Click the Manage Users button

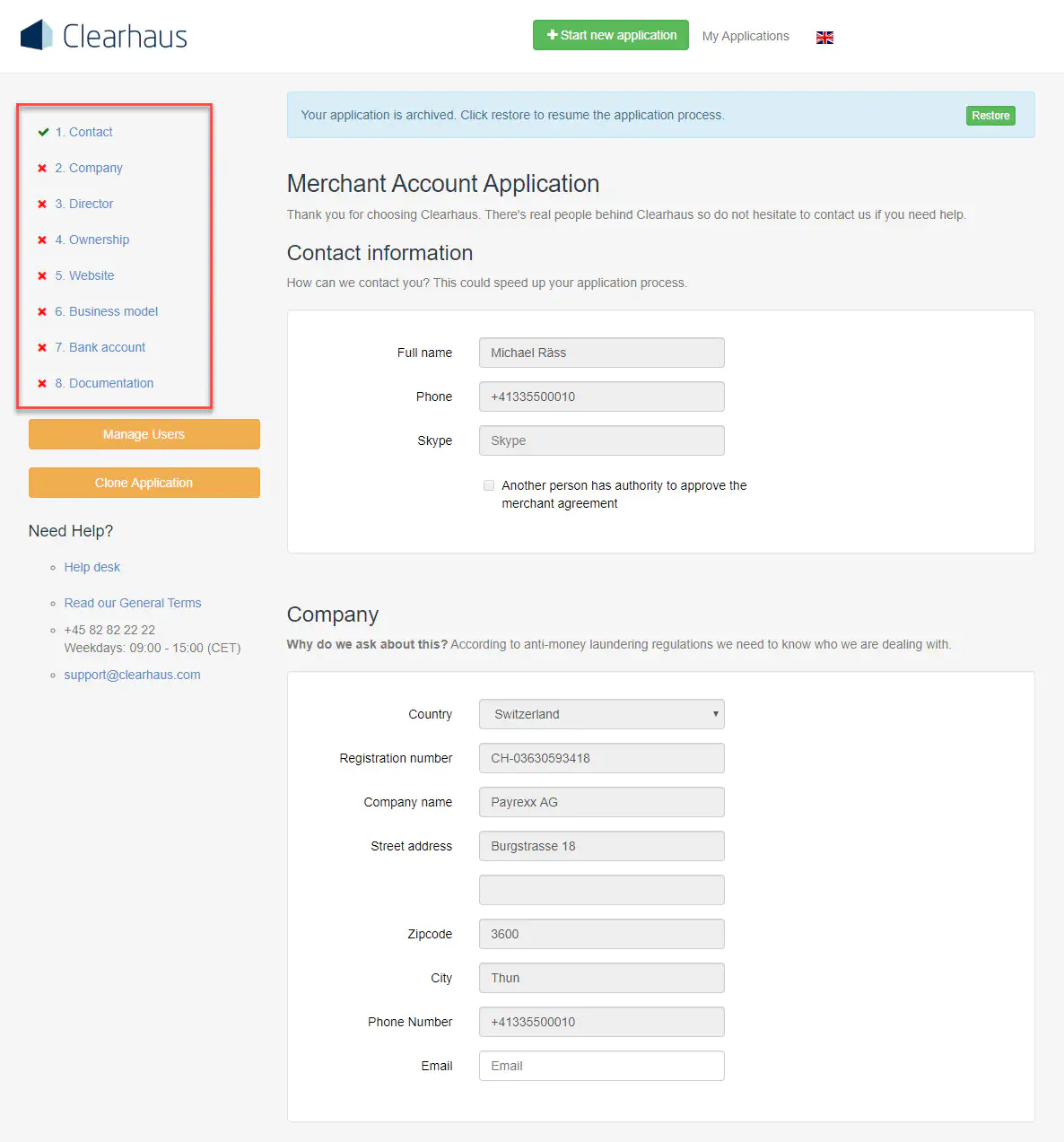pyautogui.click(x=144, y=434)
